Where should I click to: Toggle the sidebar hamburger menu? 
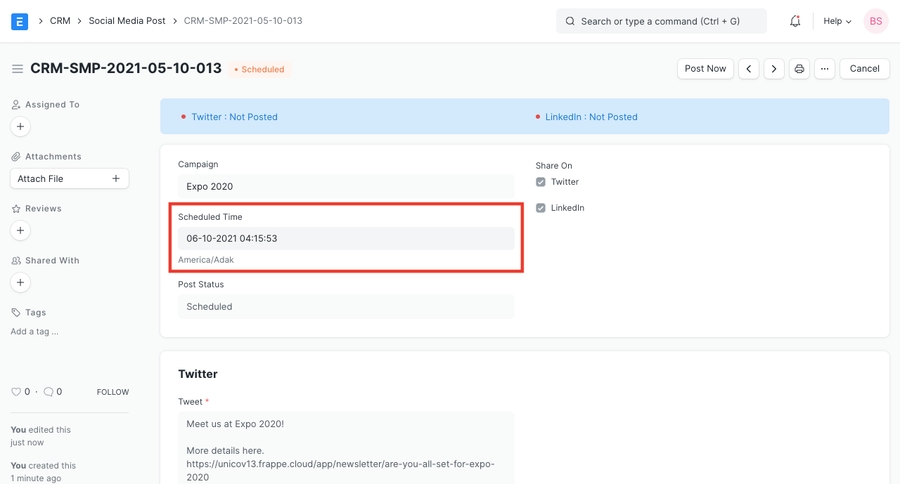click(x=17, y=69)
